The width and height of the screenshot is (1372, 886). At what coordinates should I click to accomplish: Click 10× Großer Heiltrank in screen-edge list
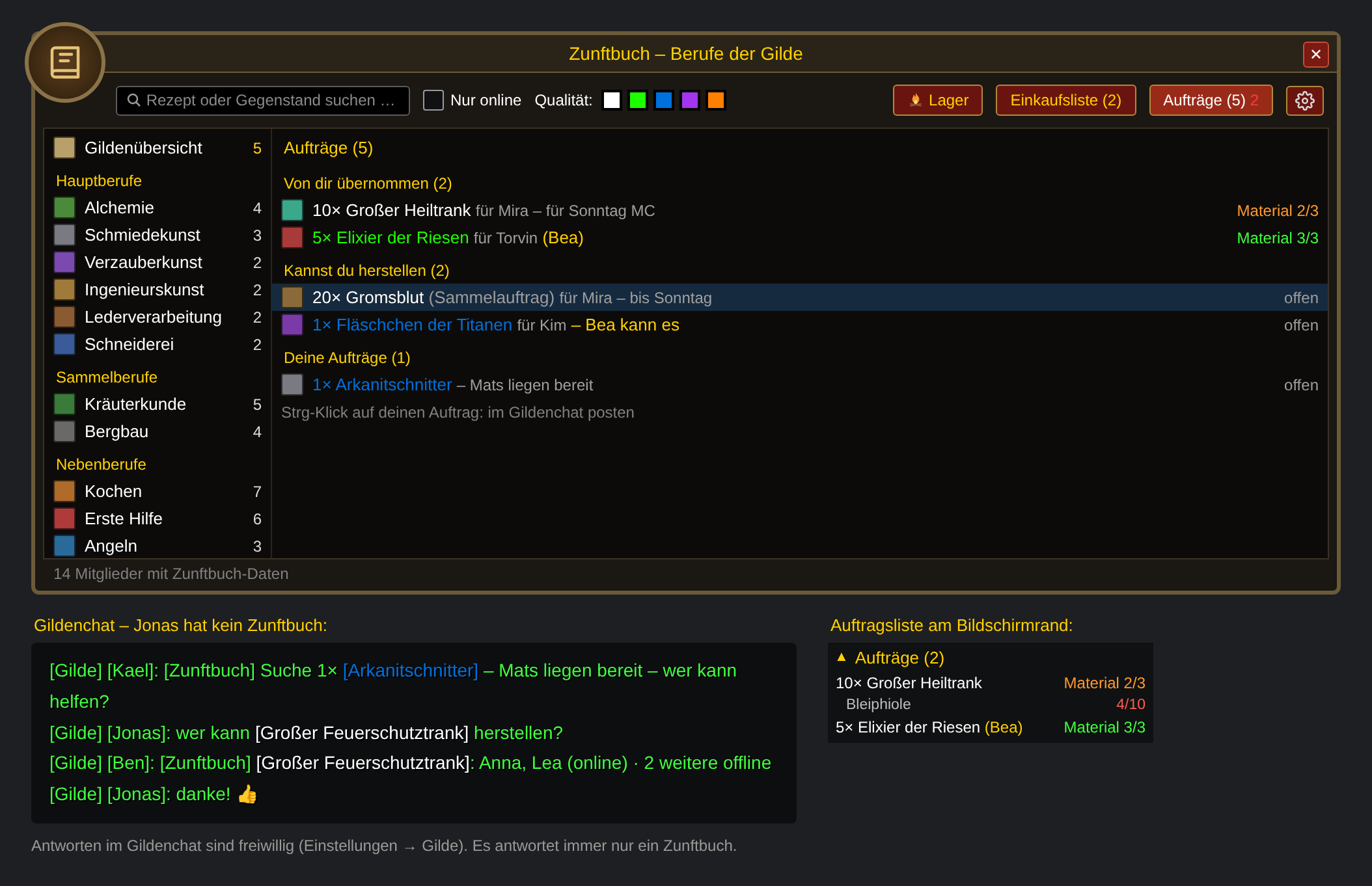pyautogui.click(x=909, y=683)
